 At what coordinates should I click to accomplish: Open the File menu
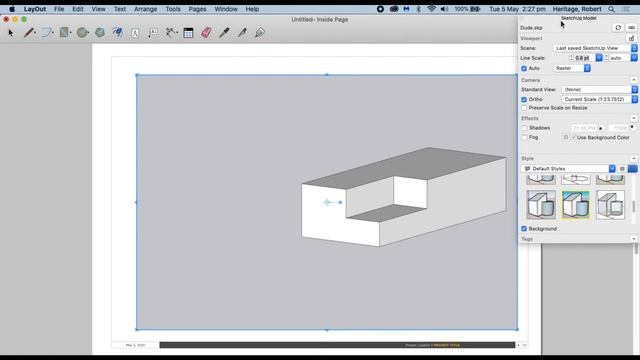point(59,9)
